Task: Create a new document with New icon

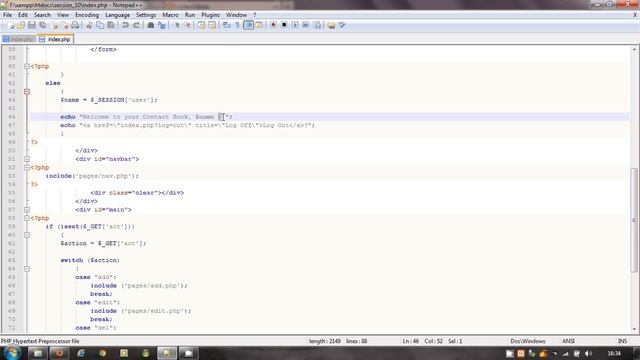Action: pos(10,25)
